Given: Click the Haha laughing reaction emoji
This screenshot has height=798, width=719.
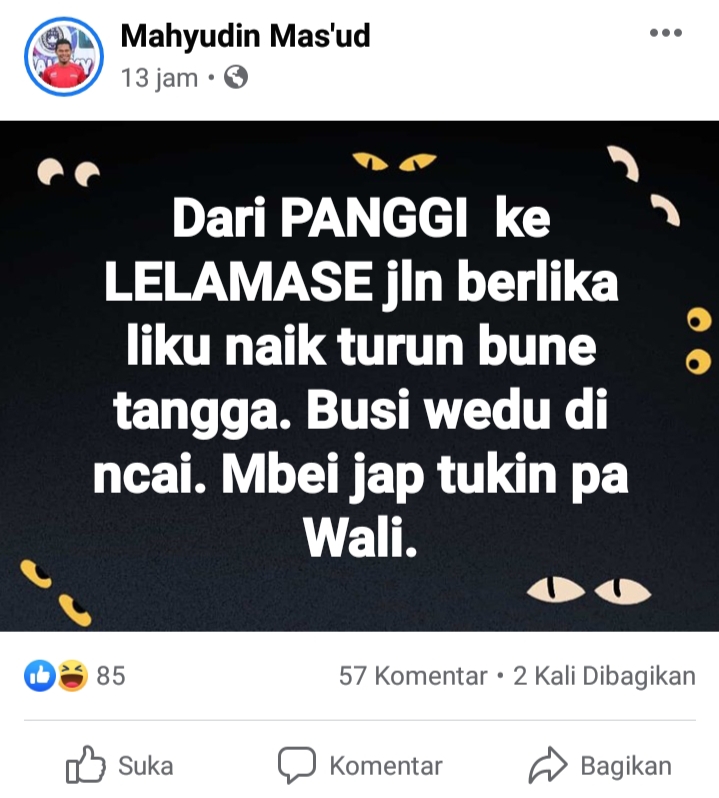Looking at the screenshot, I should [72, 676].
